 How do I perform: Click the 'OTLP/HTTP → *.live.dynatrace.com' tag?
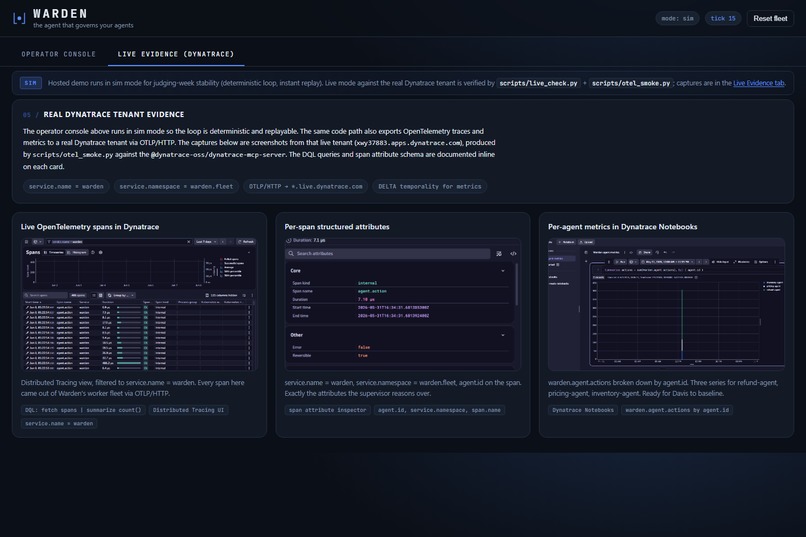coord(306,187)
